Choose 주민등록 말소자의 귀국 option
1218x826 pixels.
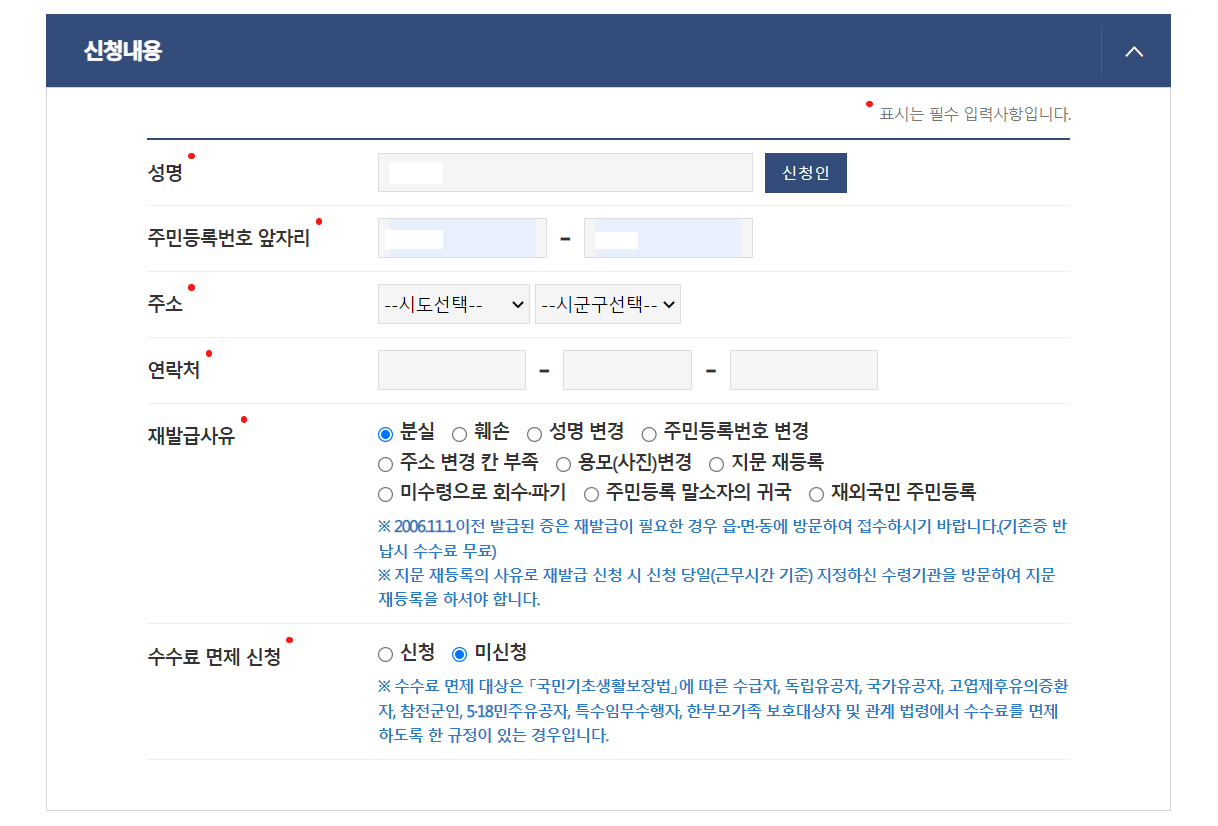point(591,494)
